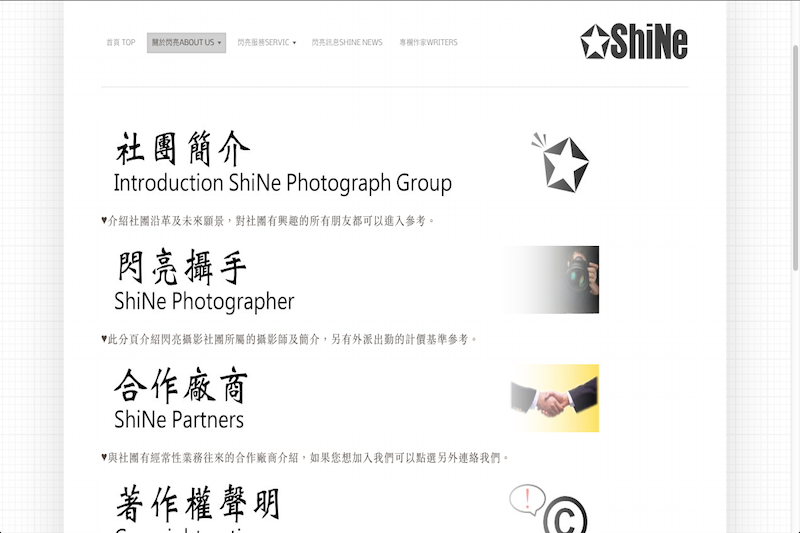Expand the ABOUT US dropdown arrow
Image resolution: width=800 pixels, height=533 pixels.
[219, 43]
